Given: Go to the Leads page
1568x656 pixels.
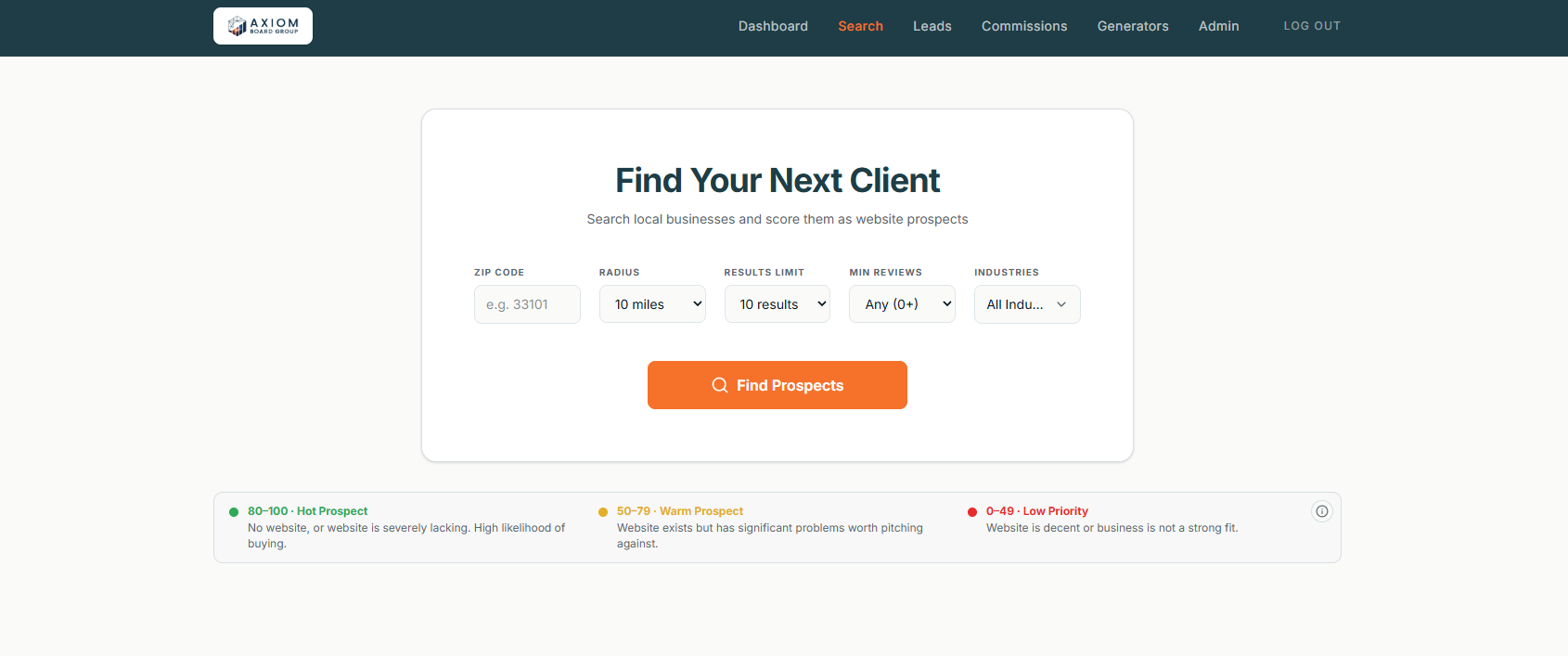Looking at the screenshot, I should coord(932,26).
